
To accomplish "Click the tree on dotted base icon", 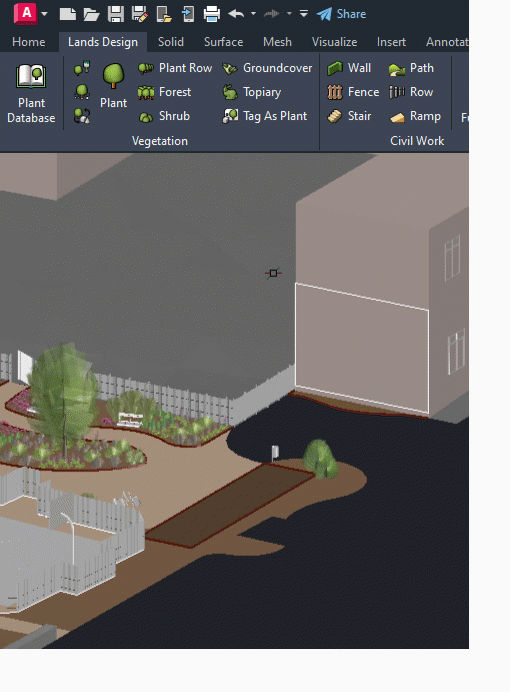I will (x=82, y=92).
